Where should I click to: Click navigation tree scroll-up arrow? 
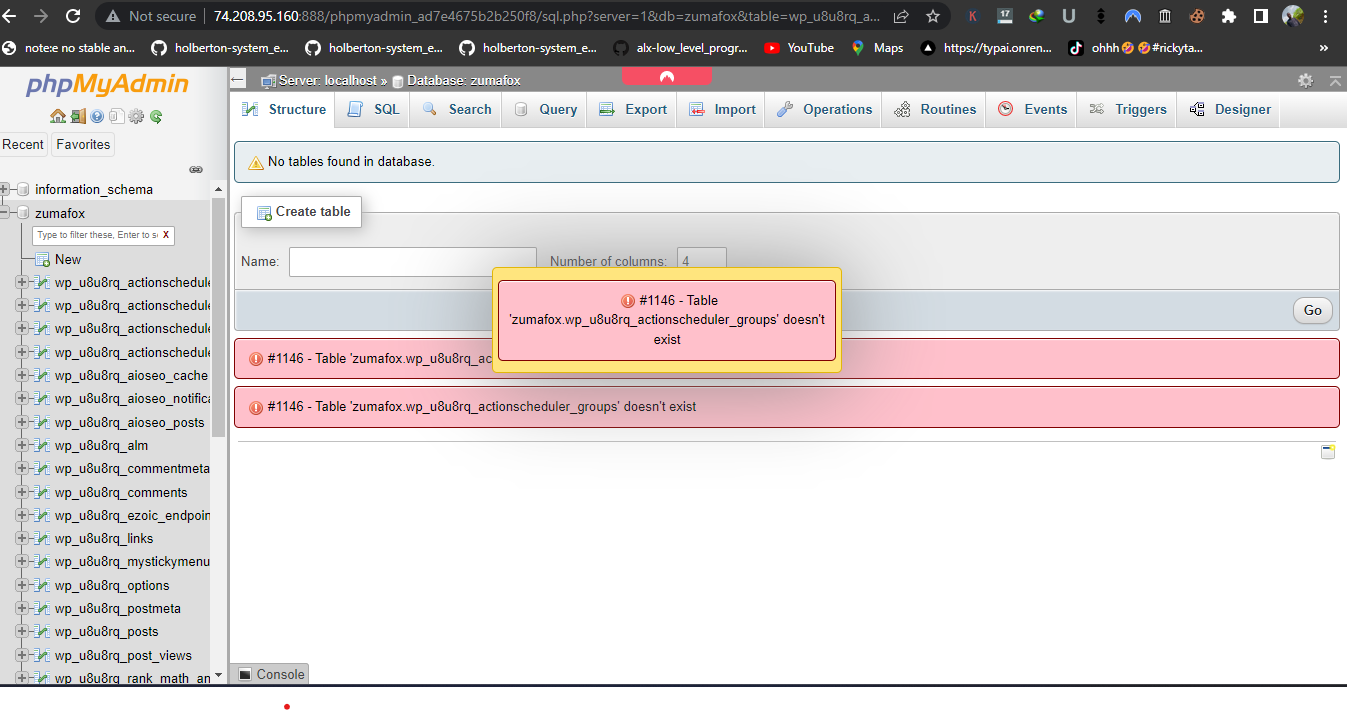[x=219, y=189]
